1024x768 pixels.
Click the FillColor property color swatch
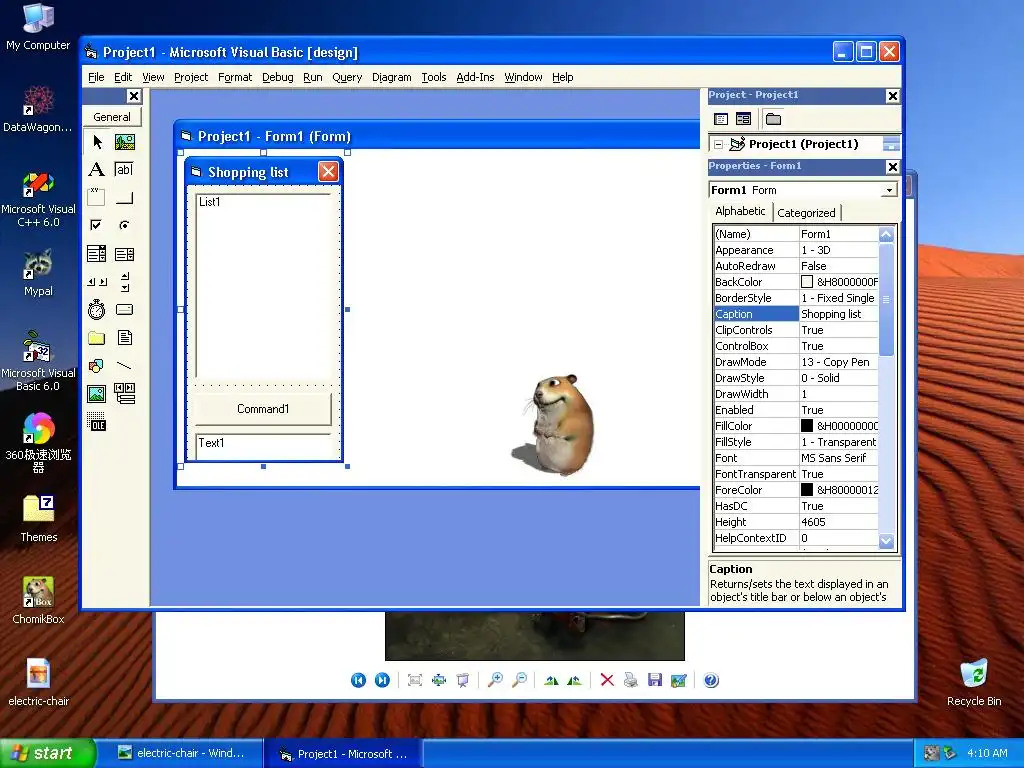807,426
